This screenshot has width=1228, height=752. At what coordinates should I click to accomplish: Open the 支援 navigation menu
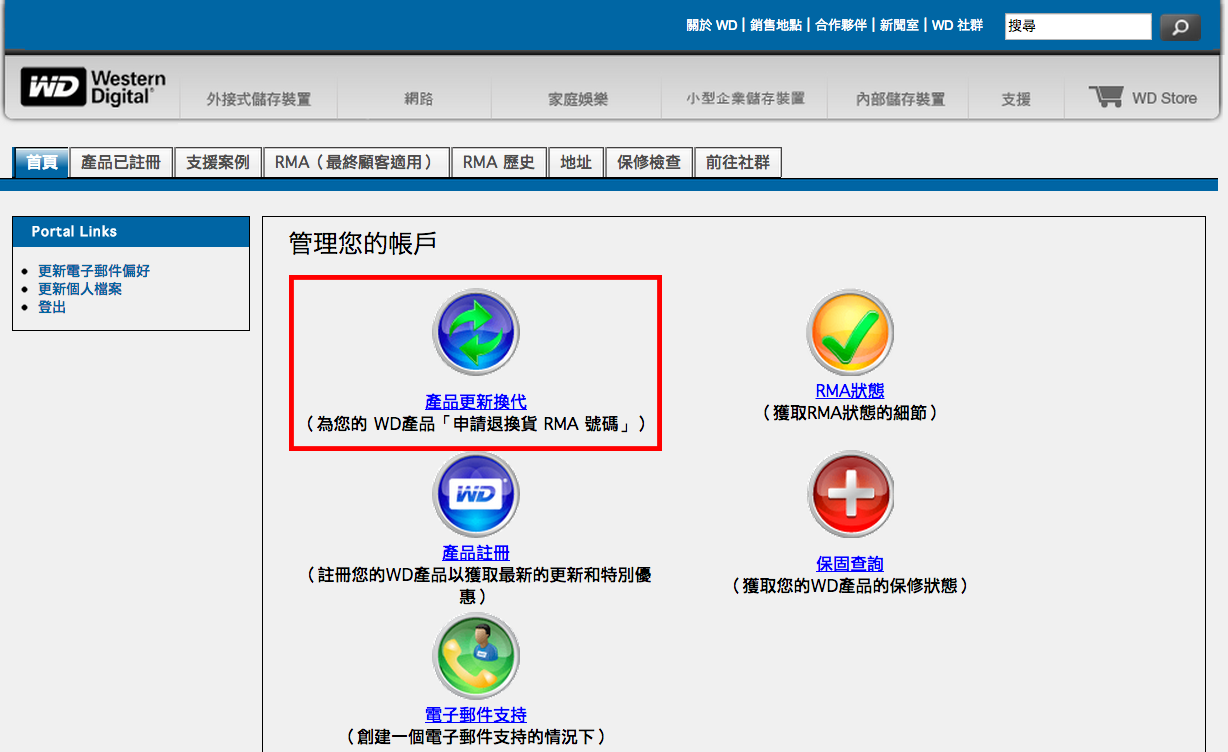pyautogui.click(x=1016, y=99)
